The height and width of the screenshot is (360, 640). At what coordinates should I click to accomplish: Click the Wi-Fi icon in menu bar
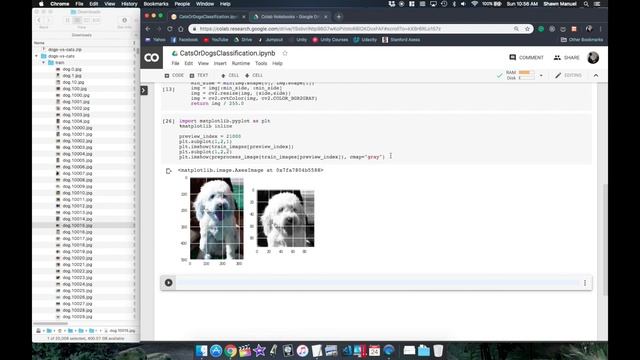(474, 4)
